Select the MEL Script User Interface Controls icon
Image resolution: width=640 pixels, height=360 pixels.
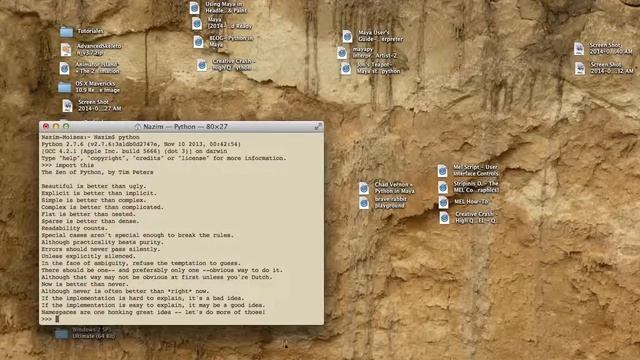(442, 171)
